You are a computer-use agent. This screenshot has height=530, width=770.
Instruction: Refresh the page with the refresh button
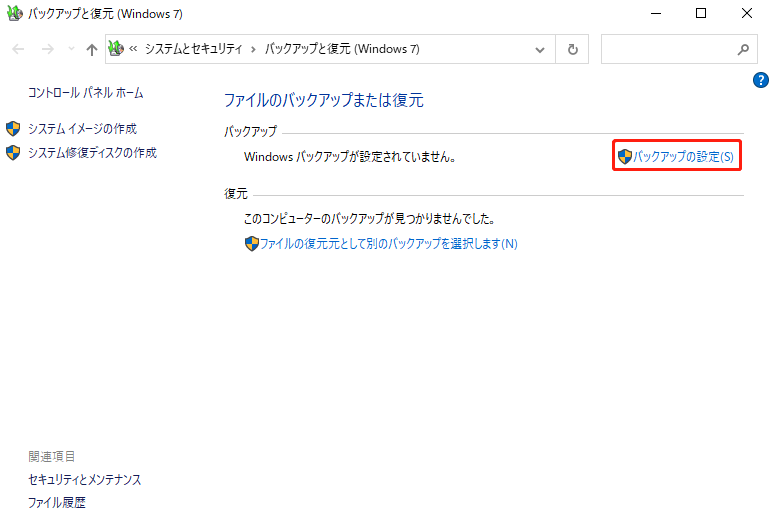(572, 49)
